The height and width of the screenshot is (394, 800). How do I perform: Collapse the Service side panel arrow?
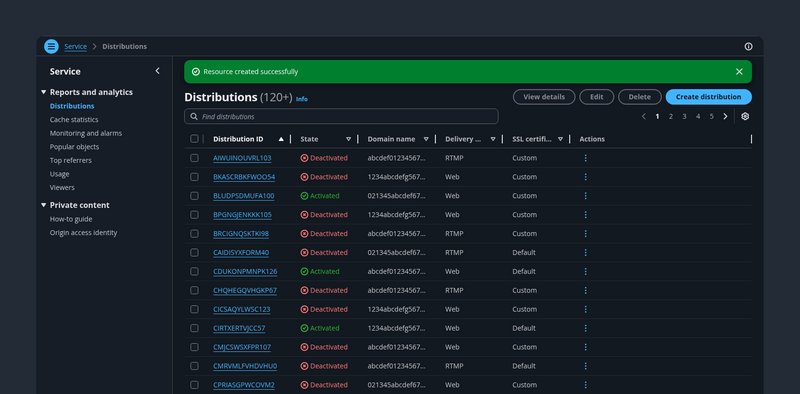coord(157,71)
